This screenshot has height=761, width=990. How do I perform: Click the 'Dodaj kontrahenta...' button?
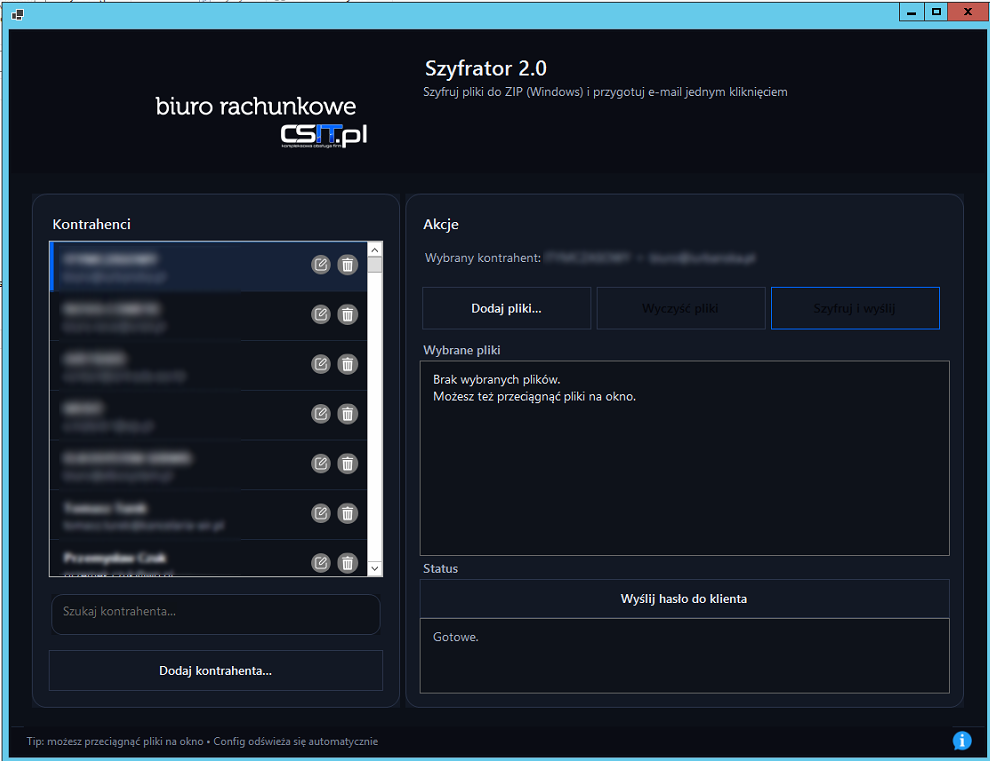215,671
